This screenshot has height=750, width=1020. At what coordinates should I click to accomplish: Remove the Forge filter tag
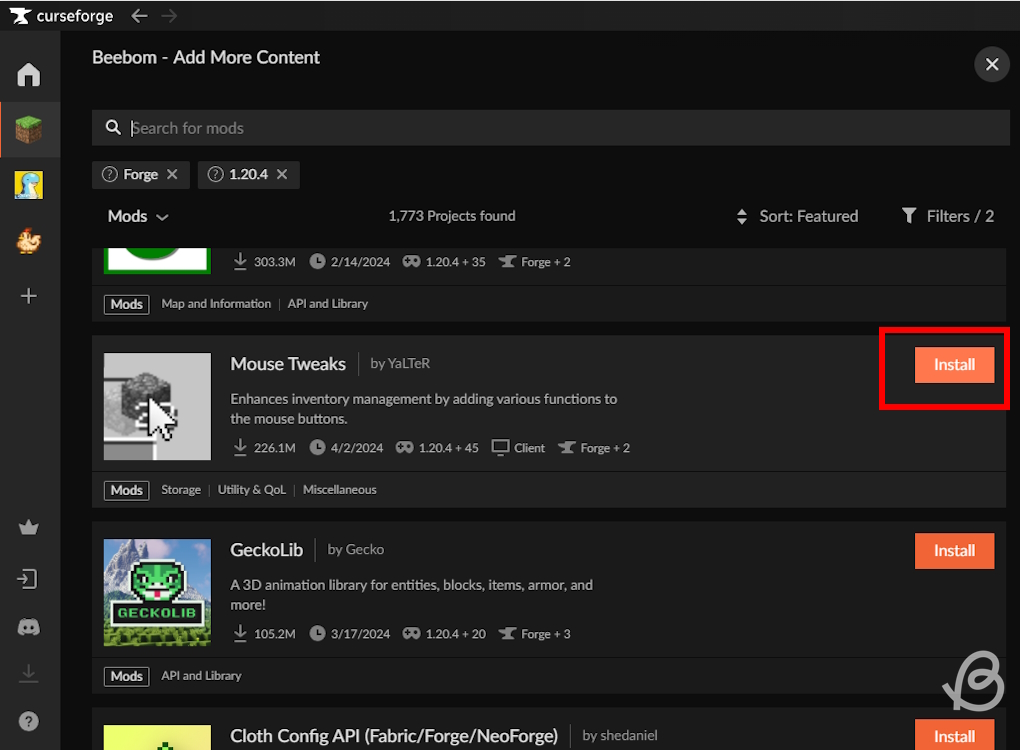click(x=172, y=174)
